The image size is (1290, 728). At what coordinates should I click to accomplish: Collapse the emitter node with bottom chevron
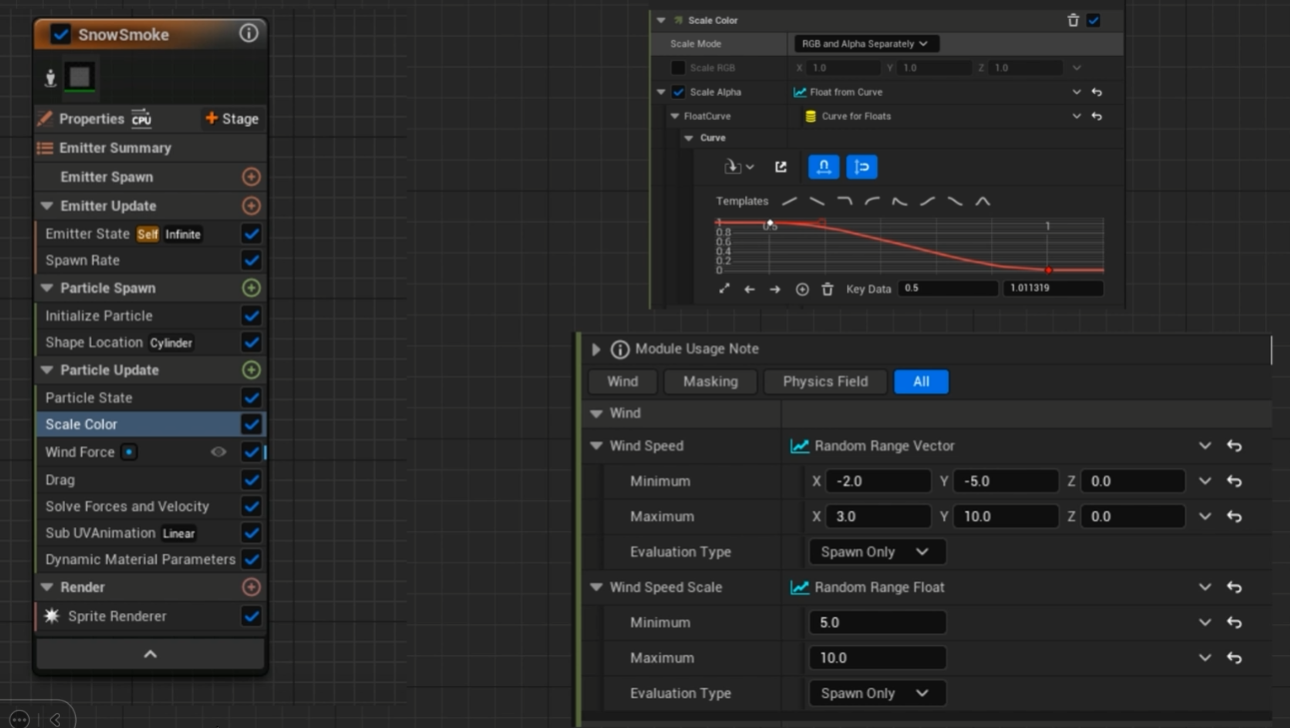[150, 654]
